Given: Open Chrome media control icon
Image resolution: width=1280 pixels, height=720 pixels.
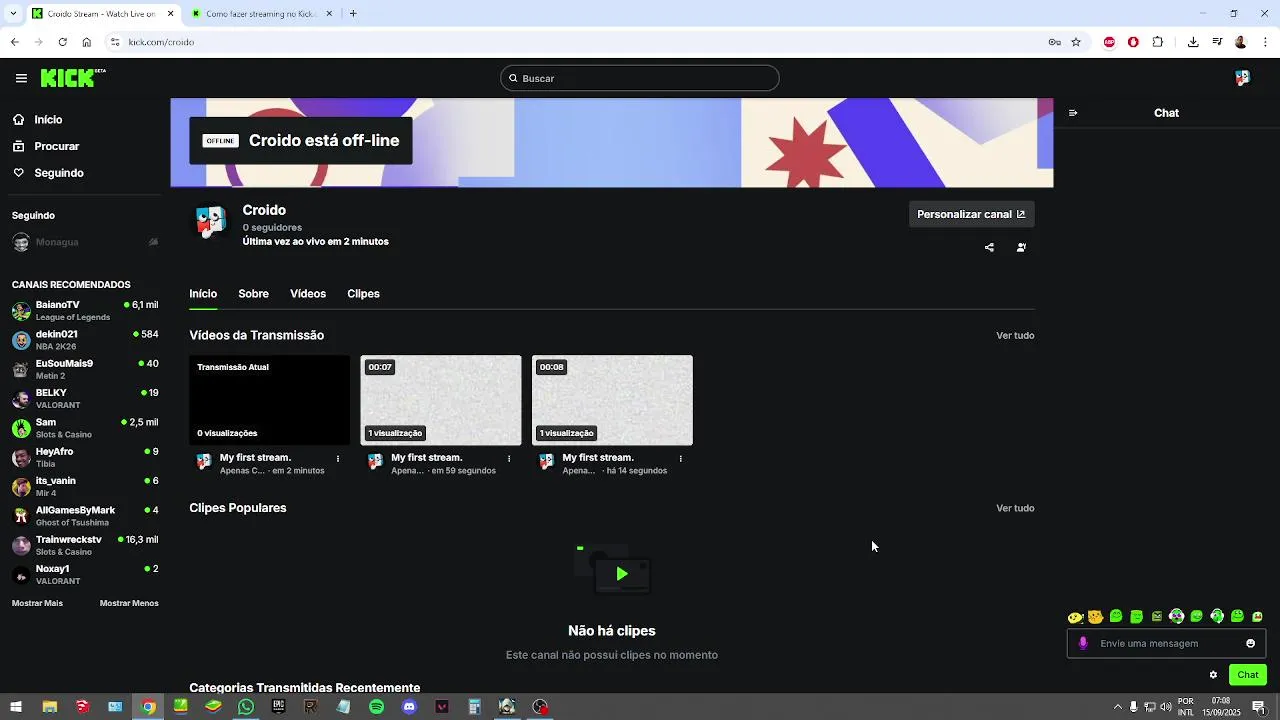Looking at the screenshot, I should [1217, 42].
